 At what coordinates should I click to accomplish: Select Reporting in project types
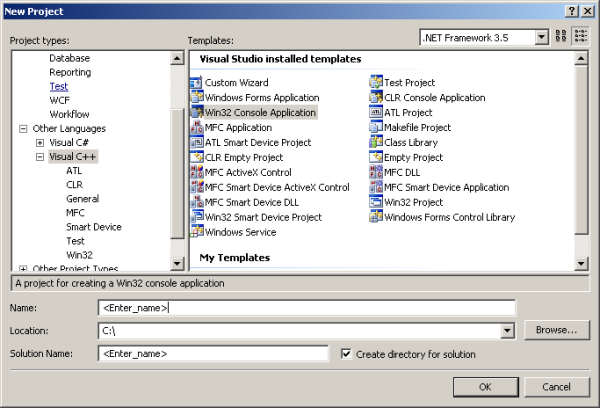tap(70, 72)
